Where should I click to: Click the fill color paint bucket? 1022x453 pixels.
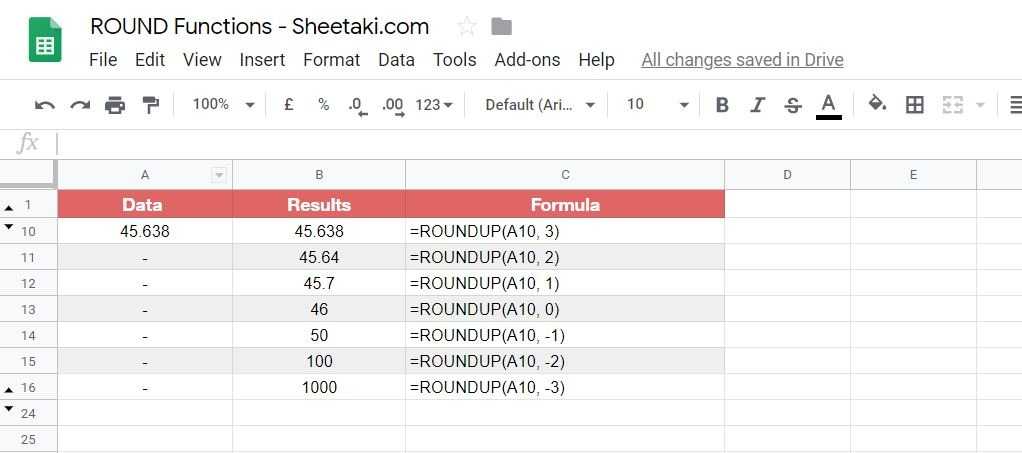tap(877, 104)
